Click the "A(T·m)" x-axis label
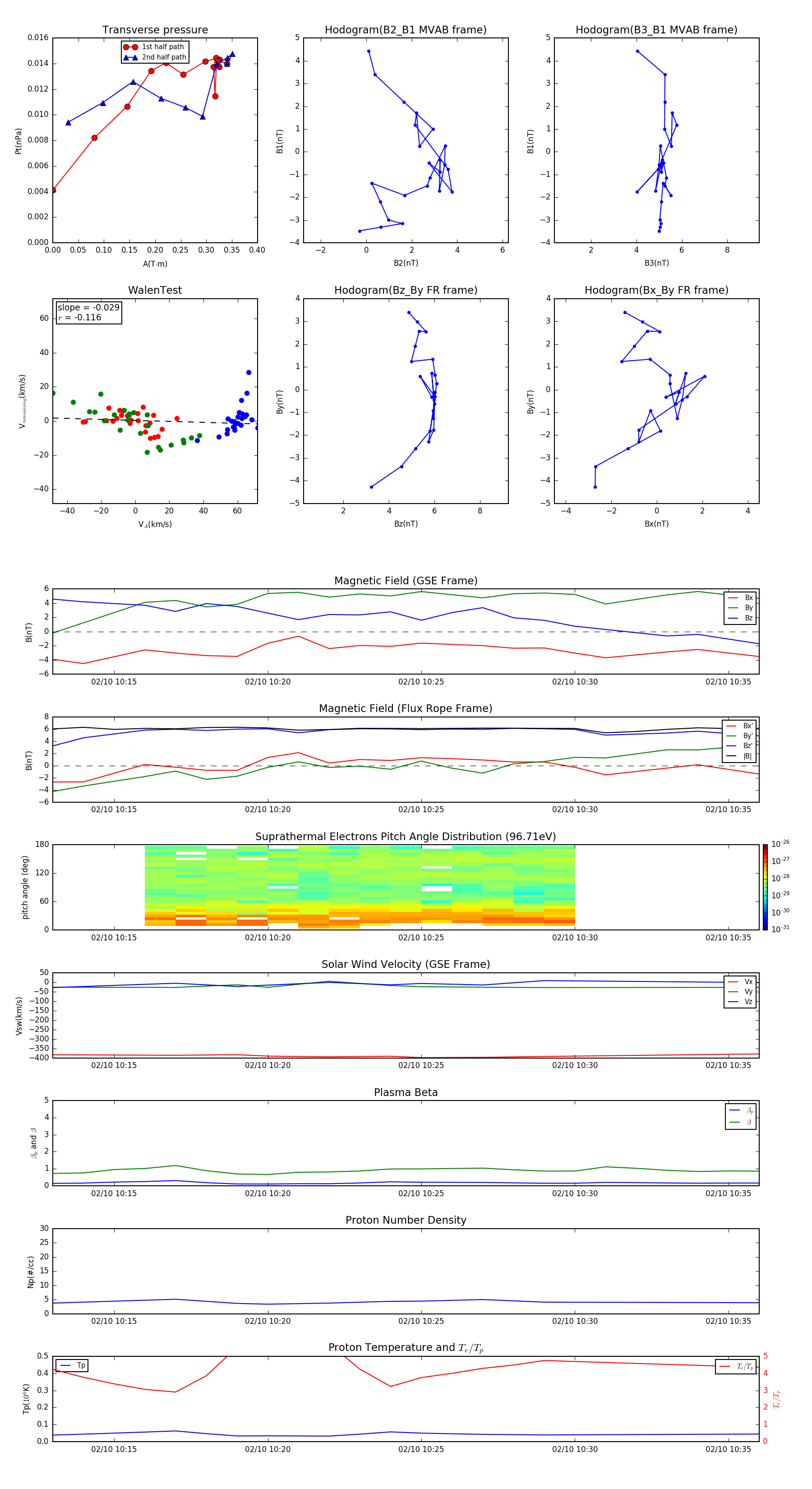This screenshot has width=812, height=1489. pos(155,264)
